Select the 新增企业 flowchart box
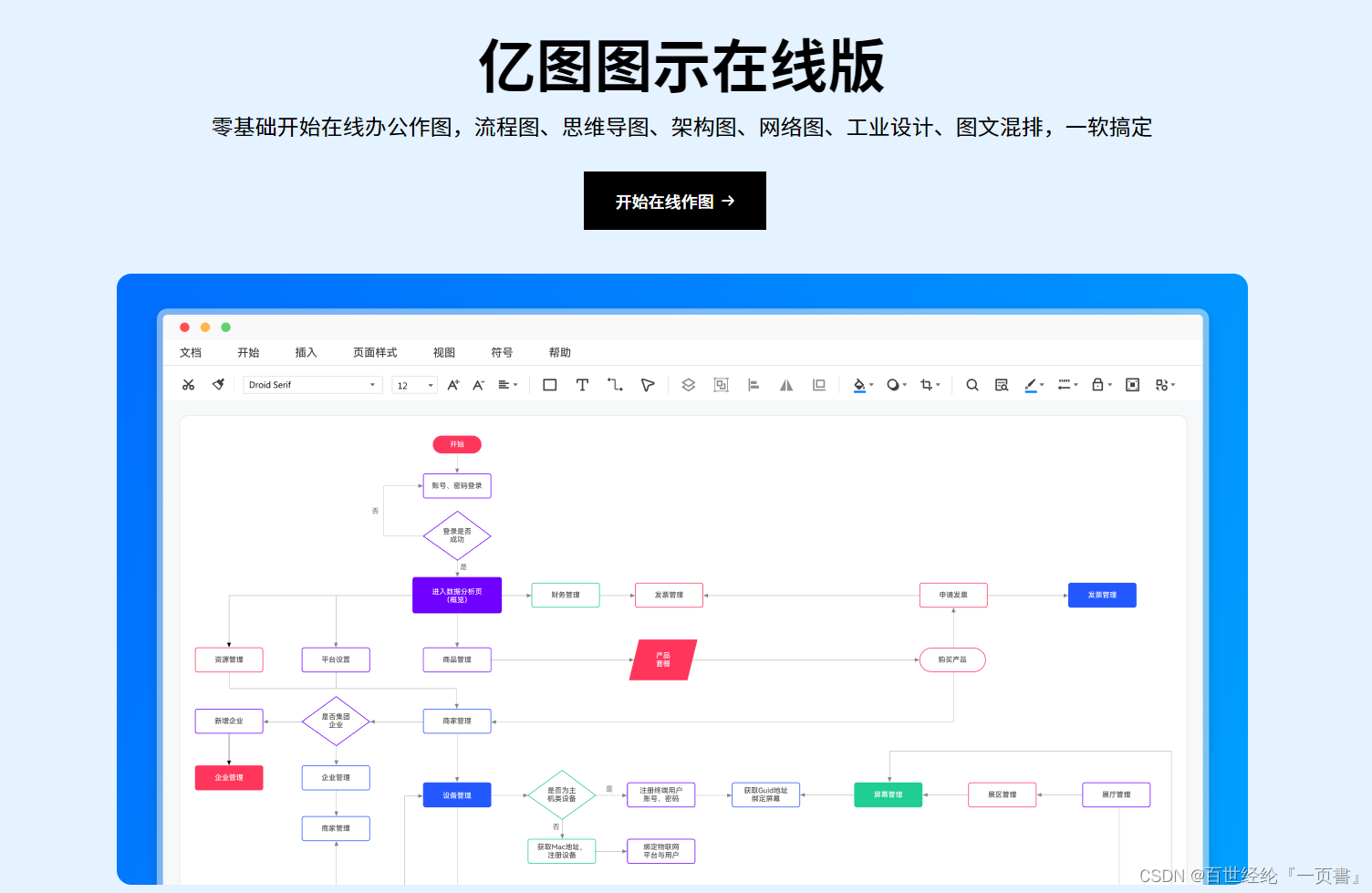This screenshot has height=893, width=1372. tap(229, 721)
